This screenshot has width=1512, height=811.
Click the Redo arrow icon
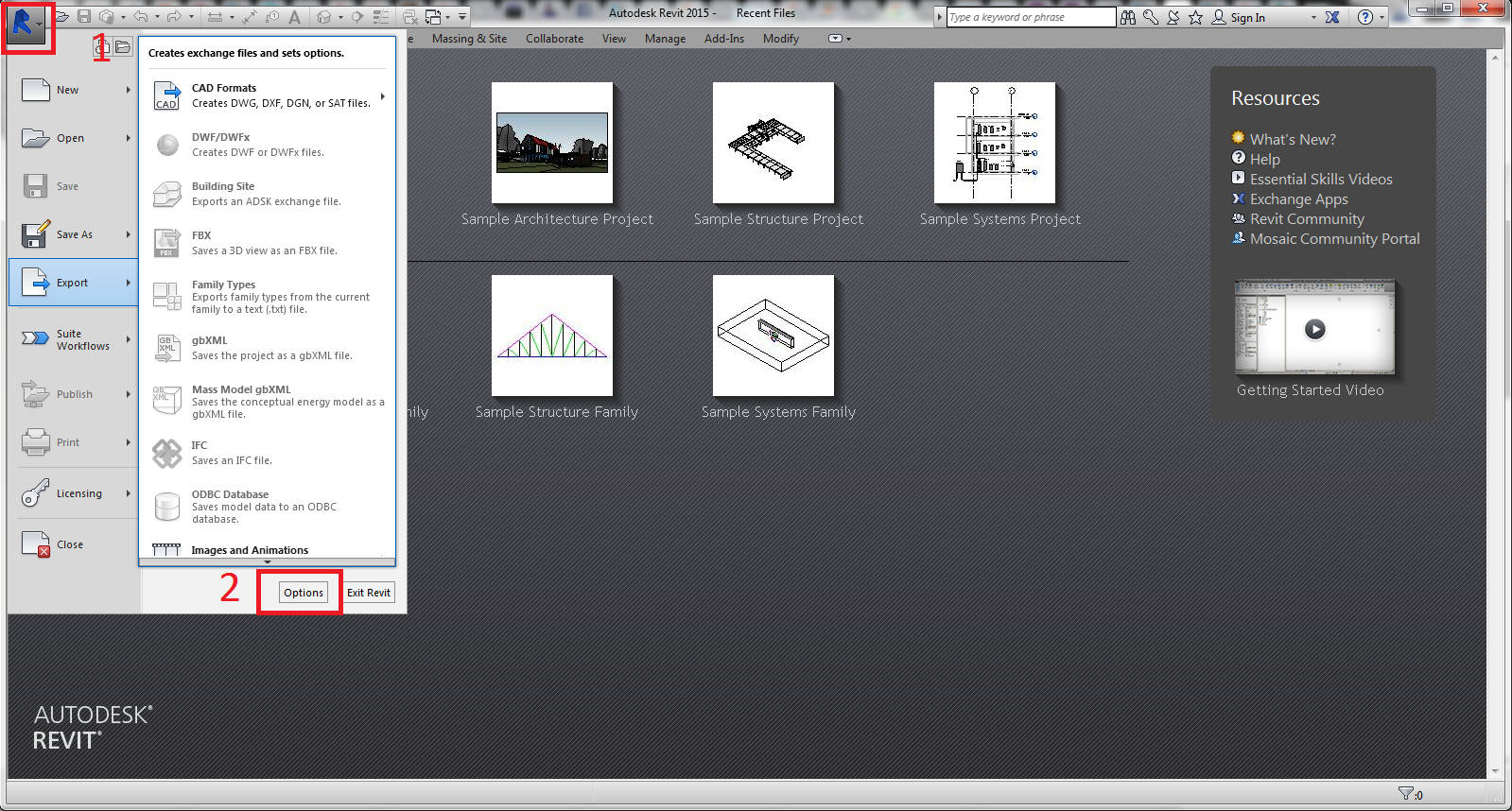(174, 16)
